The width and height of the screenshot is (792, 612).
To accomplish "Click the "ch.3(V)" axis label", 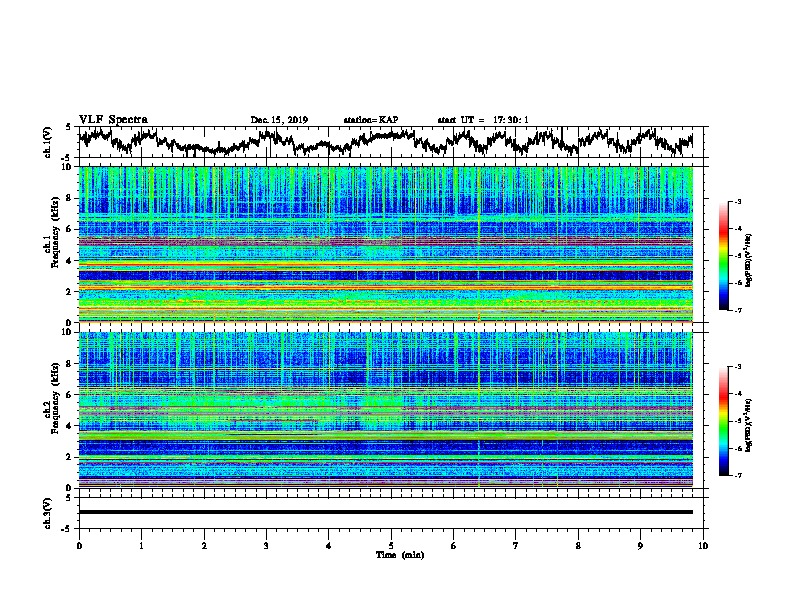I will point(48,513).
